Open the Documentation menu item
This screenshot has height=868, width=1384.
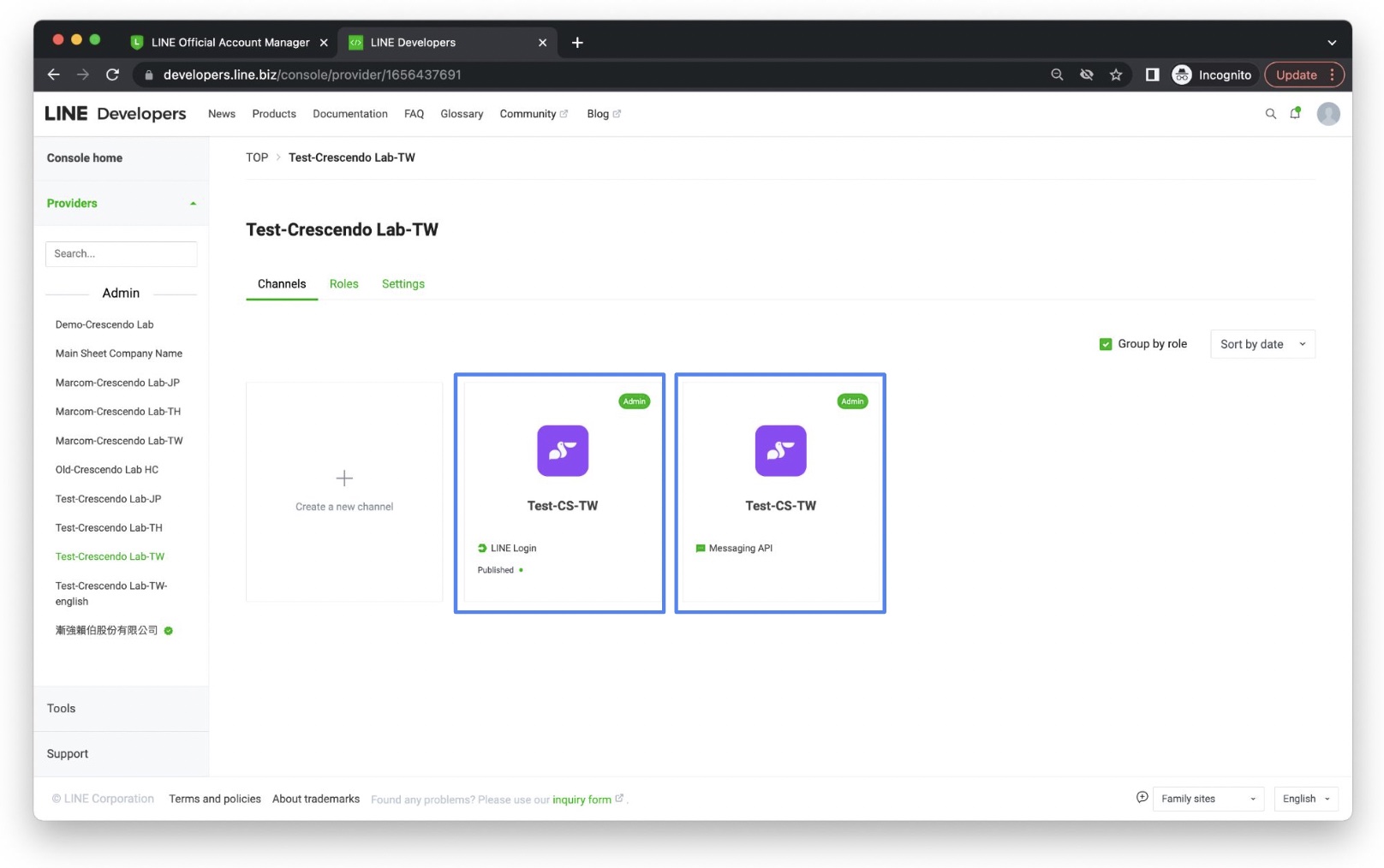click(x=349, y=113)
